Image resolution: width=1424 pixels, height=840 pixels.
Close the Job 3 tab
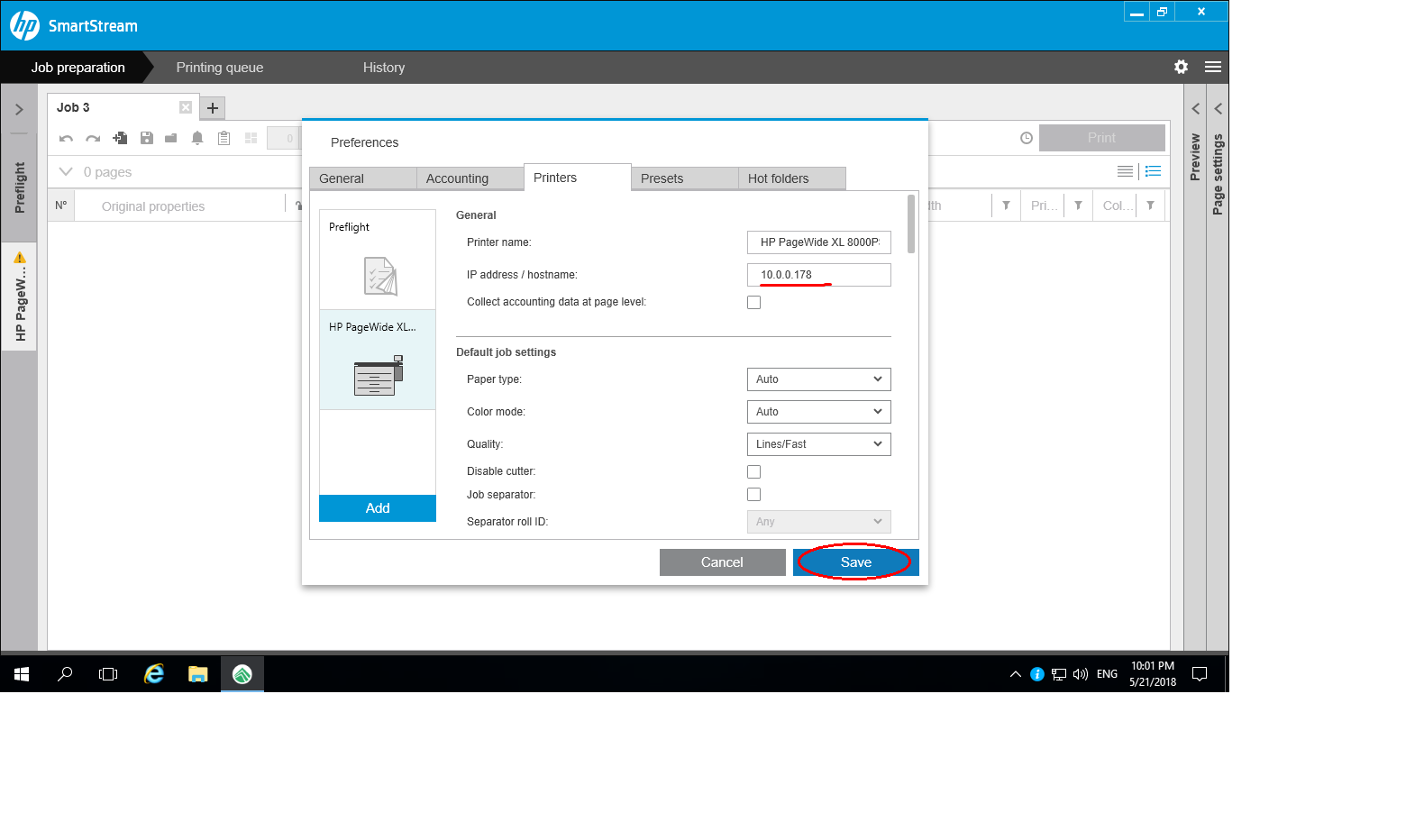(x=186, y=107)
